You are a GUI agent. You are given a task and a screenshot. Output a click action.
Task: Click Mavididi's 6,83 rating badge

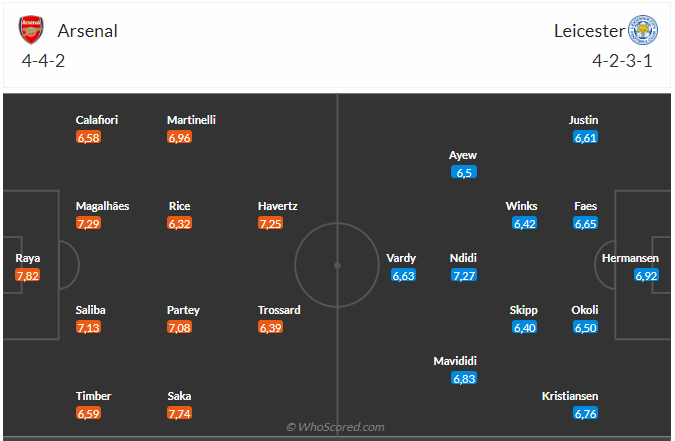click(x=464, y=378)
